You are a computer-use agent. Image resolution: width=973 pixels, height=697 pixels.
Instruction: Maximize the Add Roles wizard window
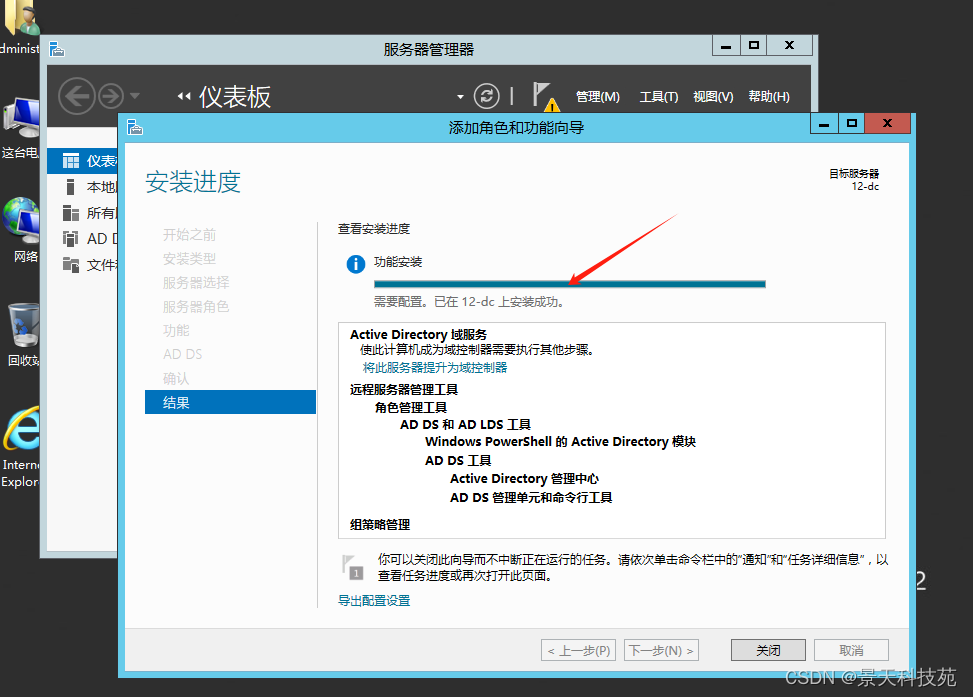[x=852, y=123]
